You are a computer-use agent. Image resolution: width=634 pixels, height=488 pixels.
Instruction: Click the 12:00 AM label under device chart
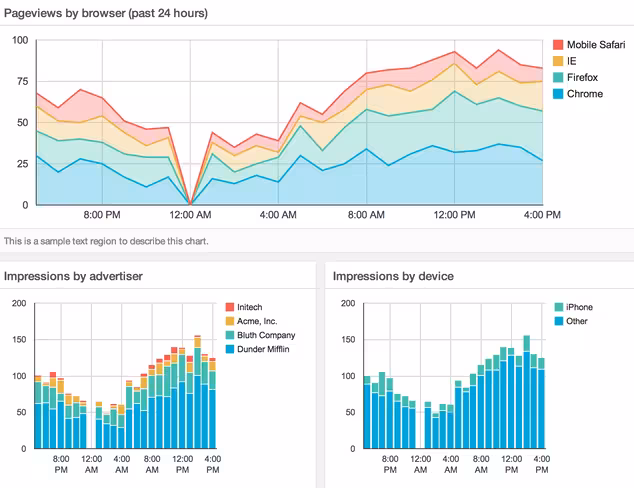421,465
